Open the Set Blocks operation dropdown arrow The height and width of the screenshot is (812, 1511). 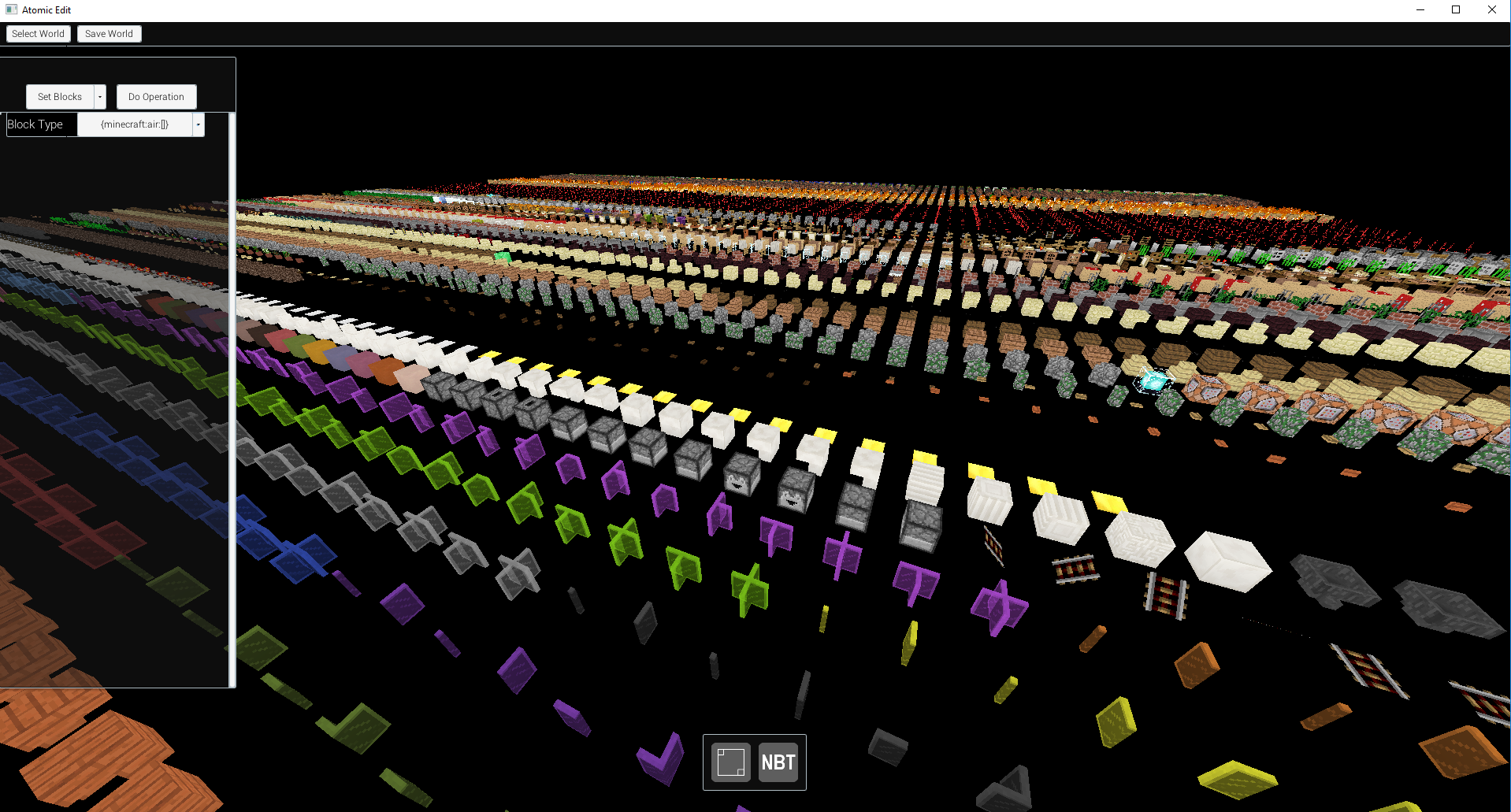(100, 97)
